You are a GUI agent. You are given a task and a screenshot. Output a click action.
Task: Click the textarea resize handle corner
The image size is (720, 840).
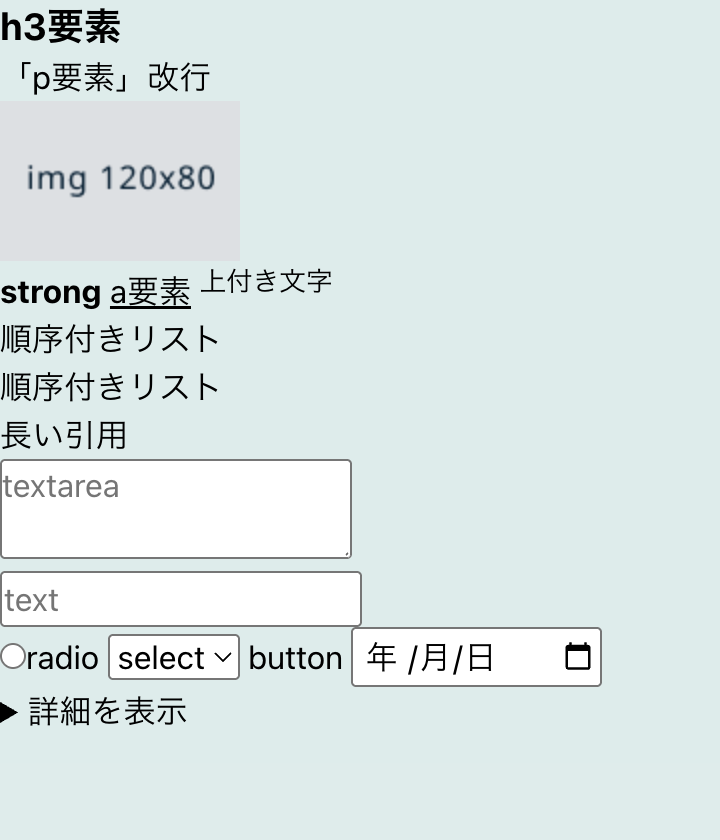click(346, 552)
